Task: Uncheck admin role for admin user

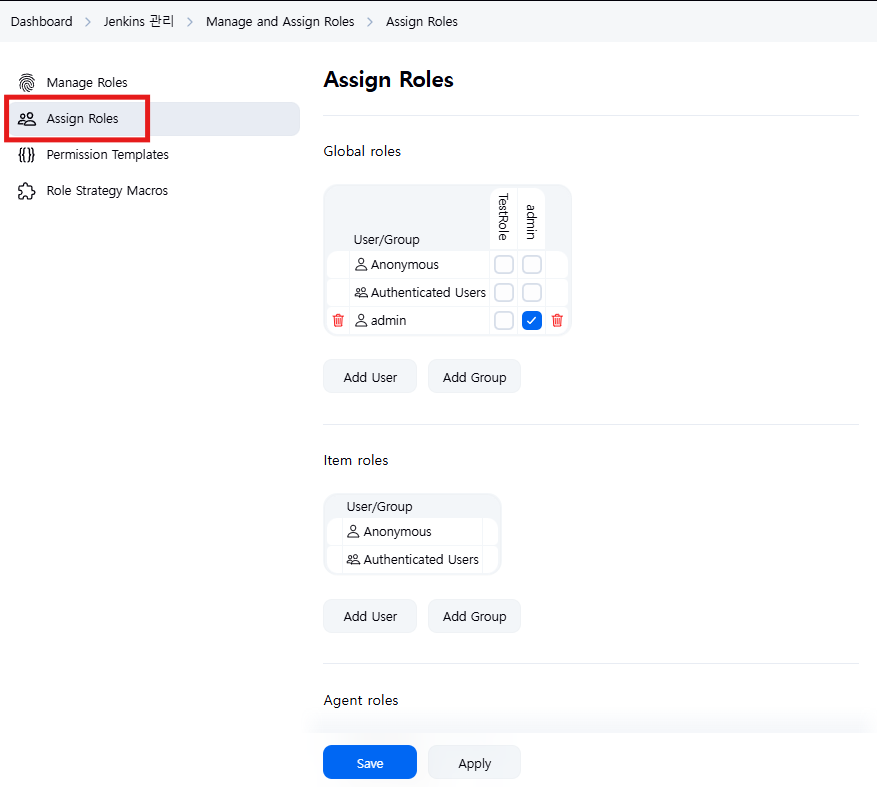Action: click(x=532, y=321)
